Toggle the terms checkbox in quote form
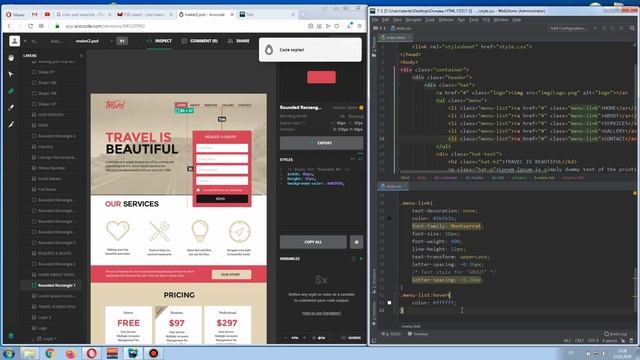The image size is (640, 360). (198, 190)
